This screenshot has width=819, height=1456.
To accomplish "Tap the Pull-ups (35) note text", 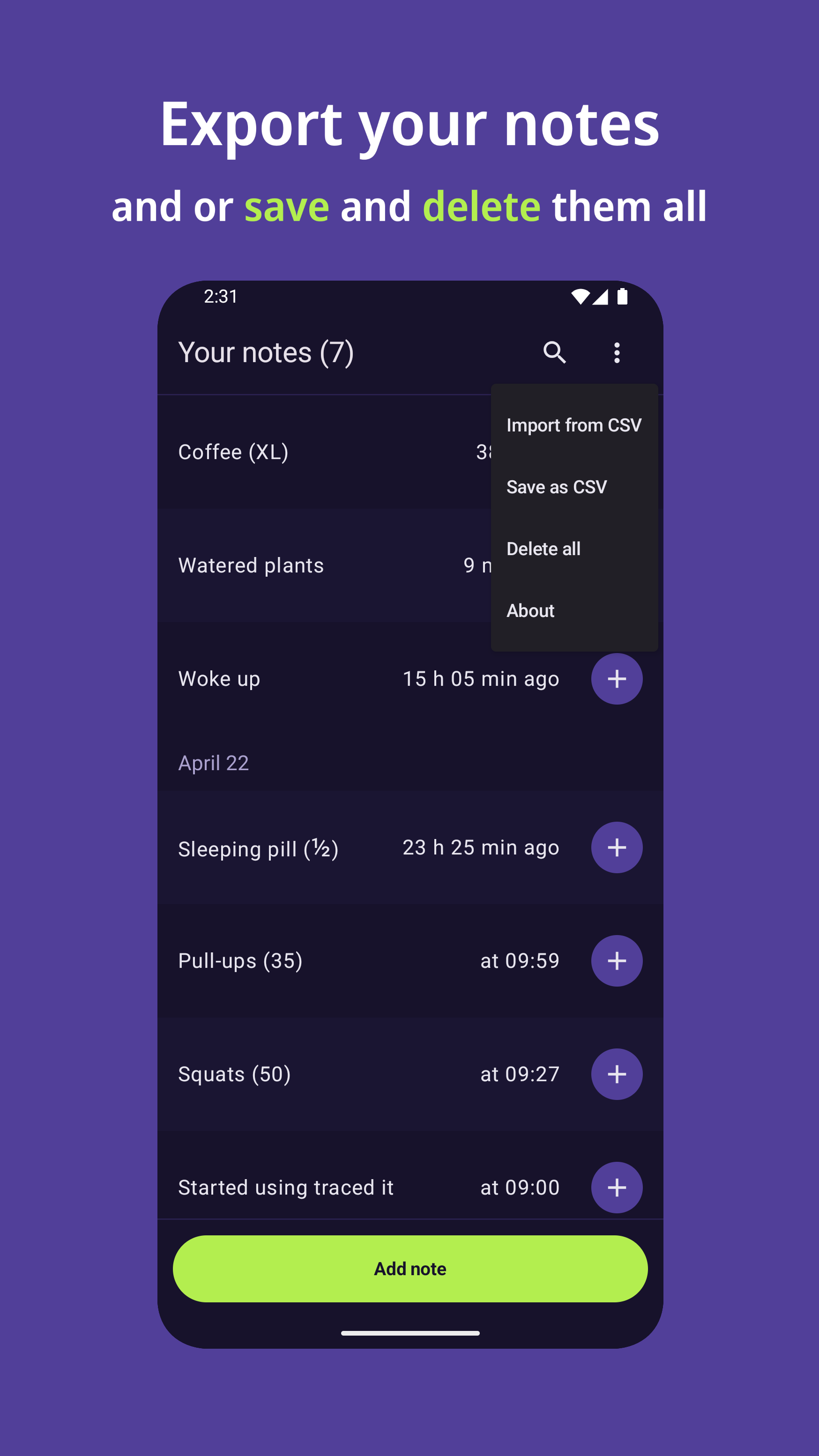I will pos(240,961).
